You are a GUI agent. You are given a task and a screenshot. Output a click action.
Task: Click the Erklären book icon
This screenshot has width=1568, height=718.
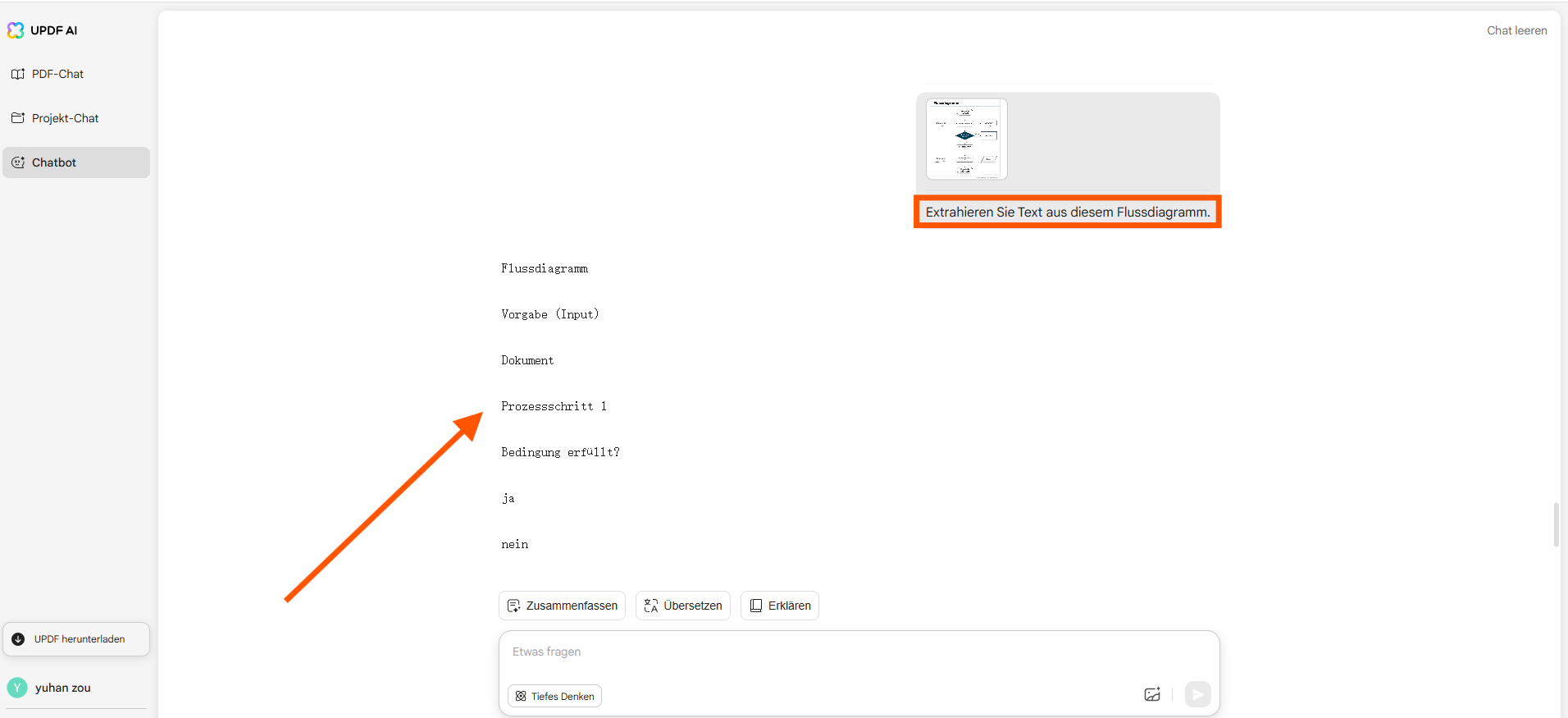(x=756, y=606)
